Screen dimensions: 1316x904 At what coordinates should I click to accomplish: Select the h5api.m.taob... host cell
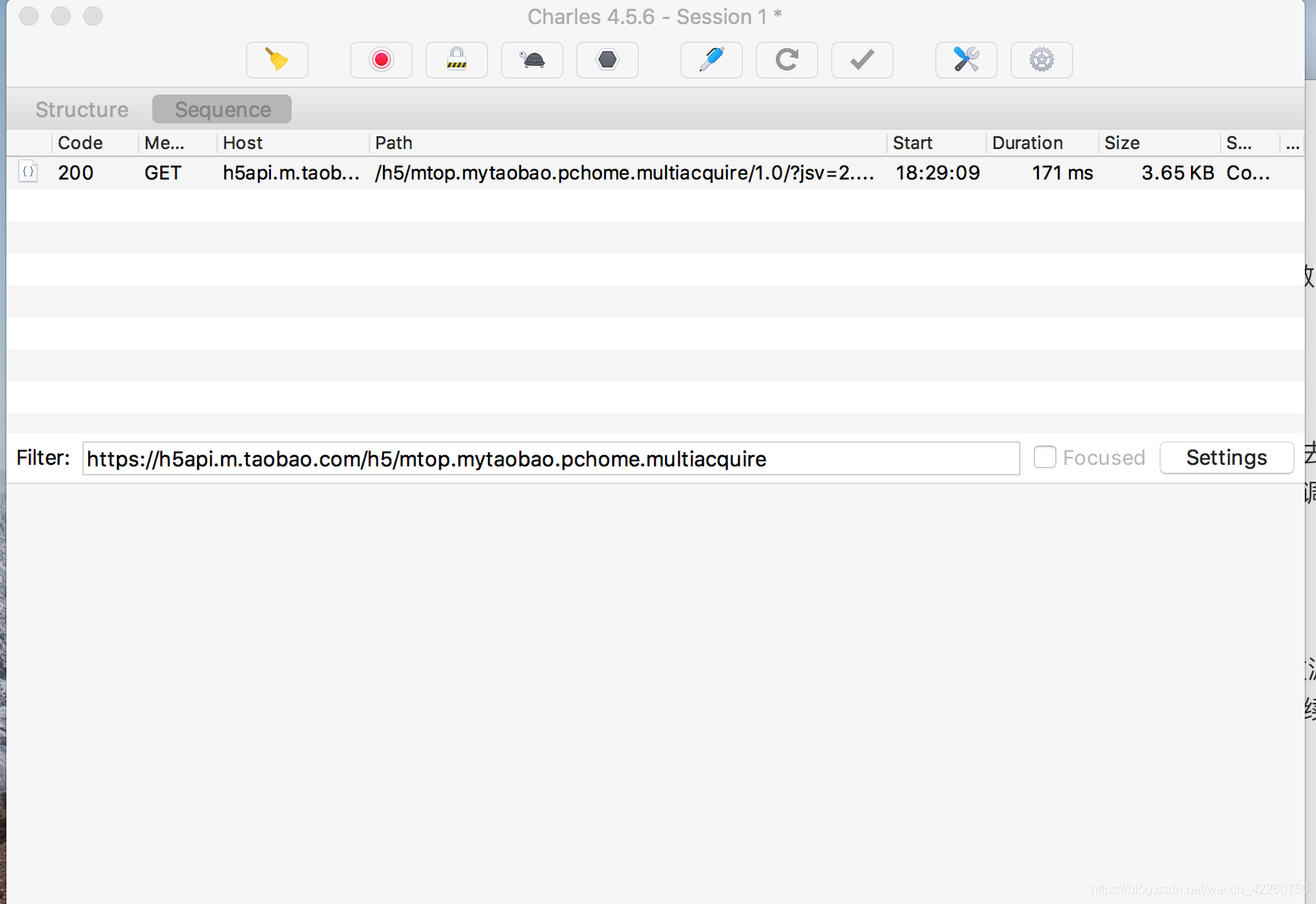[291, 172]
